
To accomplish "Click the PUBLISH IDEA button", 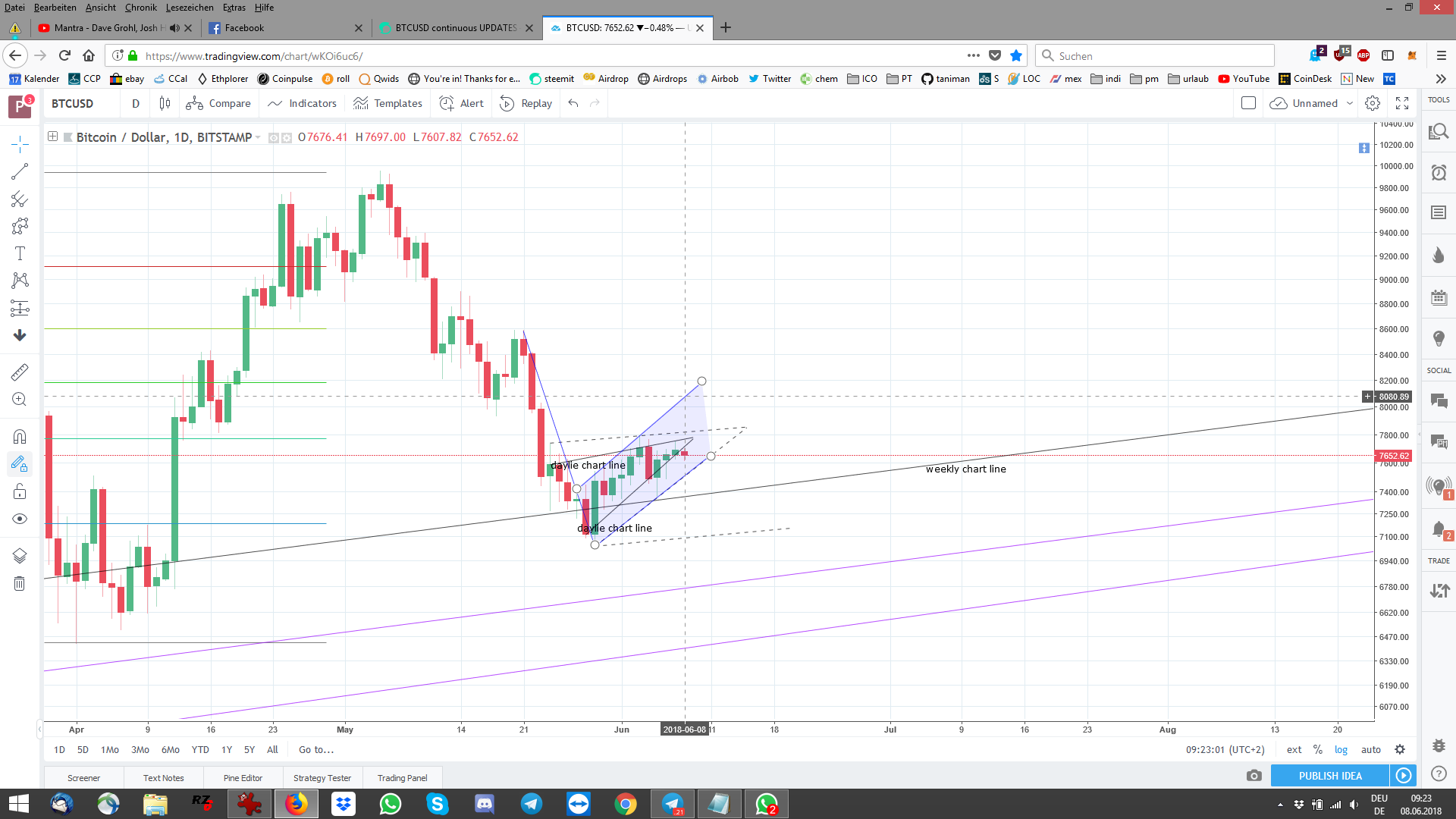I will coord(1330,776).
